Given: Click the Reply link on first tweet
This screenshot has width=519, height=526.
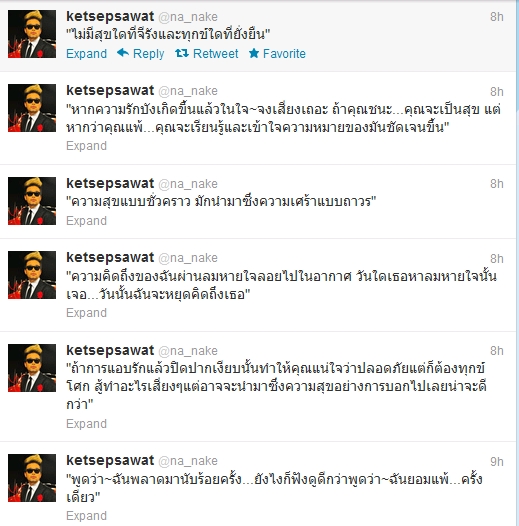Looking at the screenshot, I should click(149, 54).
